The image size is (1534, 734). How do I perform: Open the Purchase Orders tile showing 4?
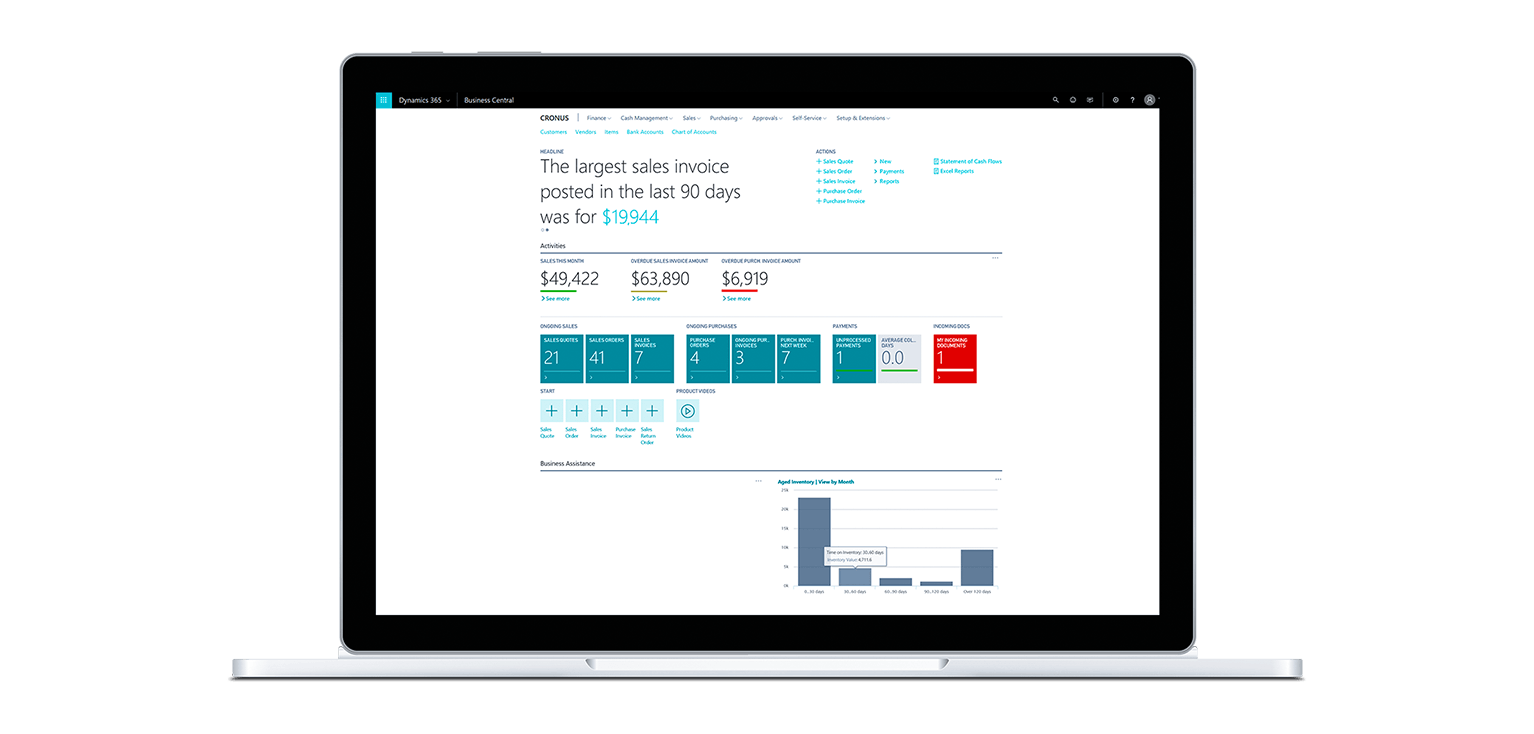pos(708,359)
